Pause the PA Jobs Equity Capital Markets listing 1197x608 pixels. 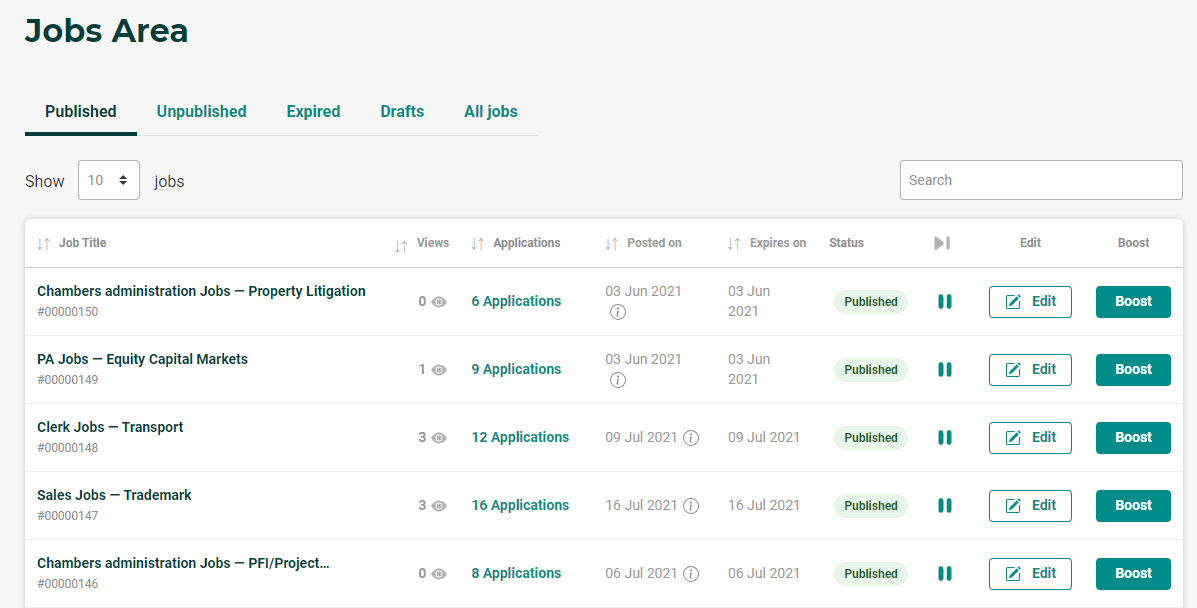click(x=944, y=370)
